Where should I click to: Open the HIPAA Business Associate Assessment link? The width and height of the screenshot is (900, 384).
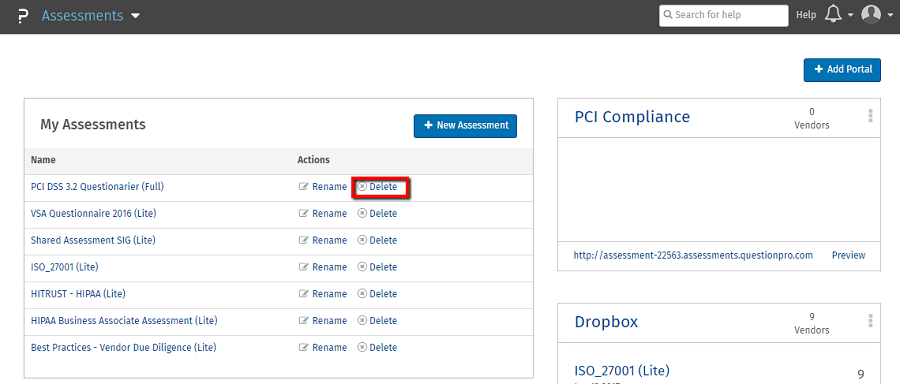tap(124, 320)
